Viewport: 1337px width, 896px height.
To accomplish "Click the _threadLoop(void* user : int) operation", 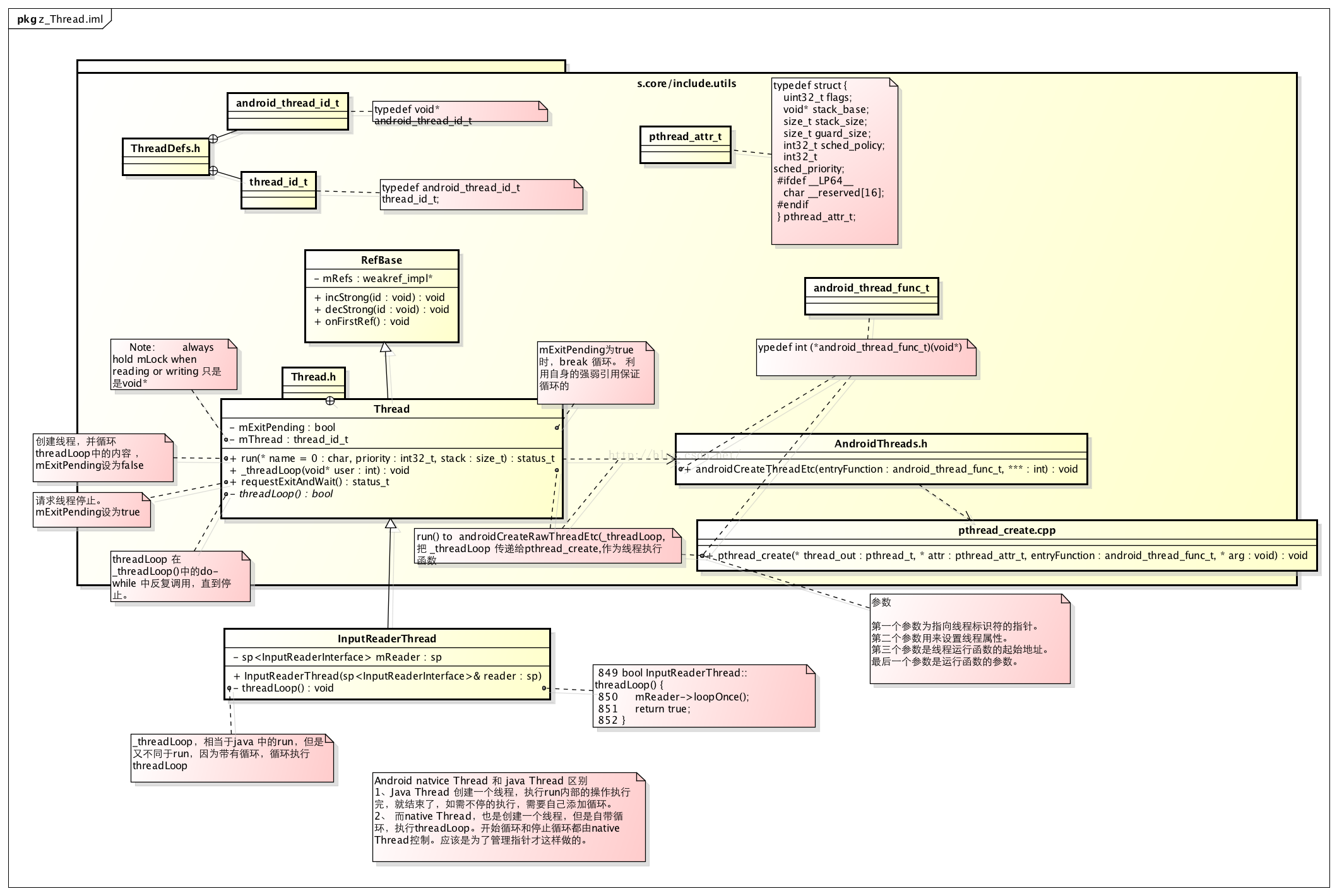I will pyautogui.click(x=319, y=470).
